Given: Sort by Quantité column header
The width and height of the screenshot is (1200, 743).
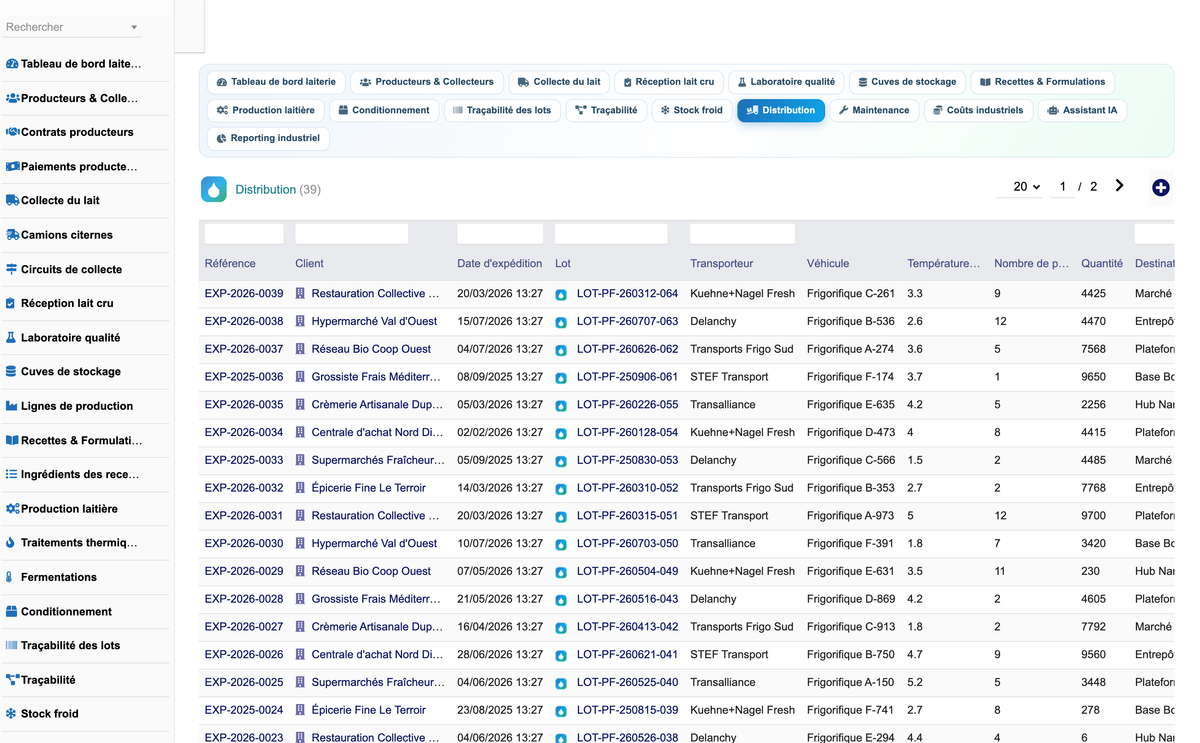Looking at the screenshot, I should [x=1102, y=264].
